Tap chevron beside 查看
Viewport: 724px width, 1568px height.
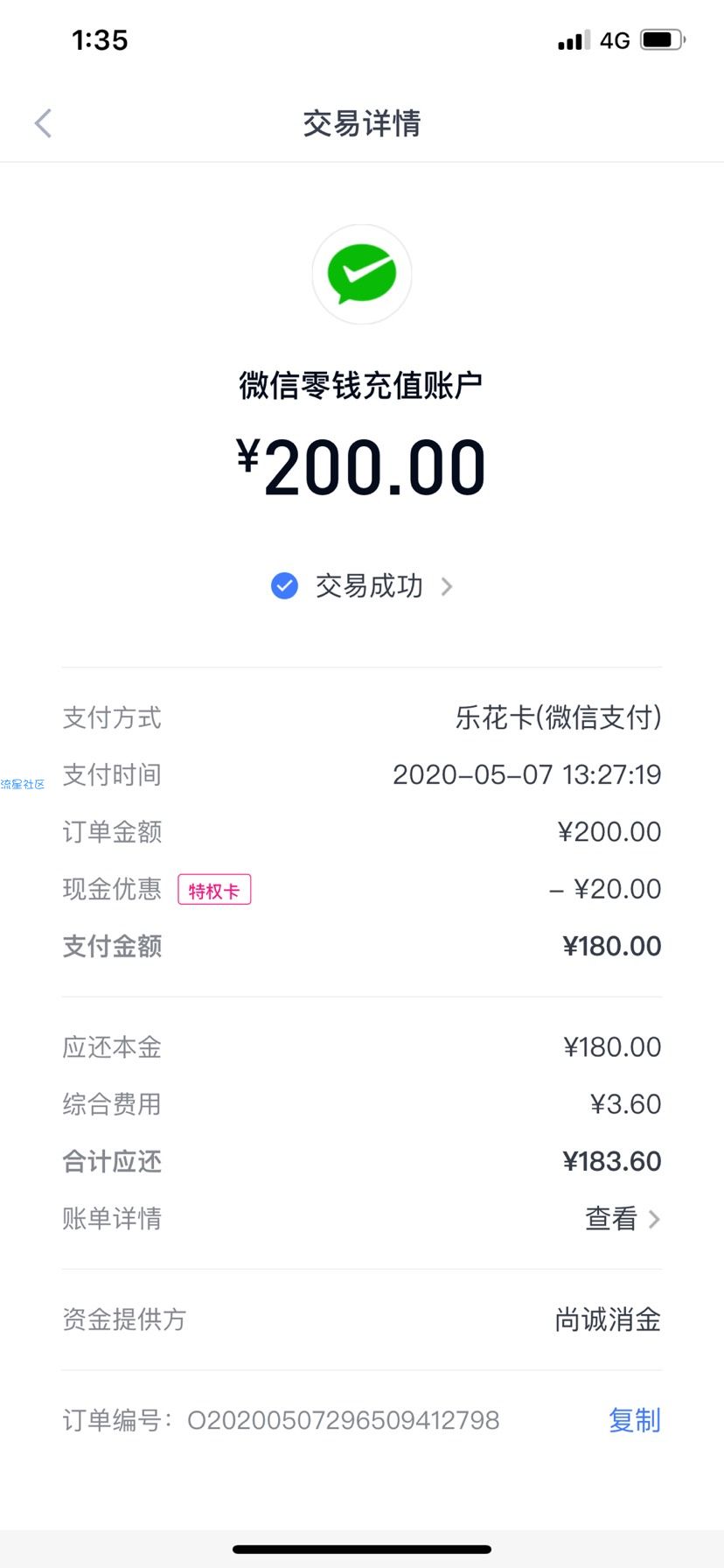pyautogui.click(x=654, y=1219)
